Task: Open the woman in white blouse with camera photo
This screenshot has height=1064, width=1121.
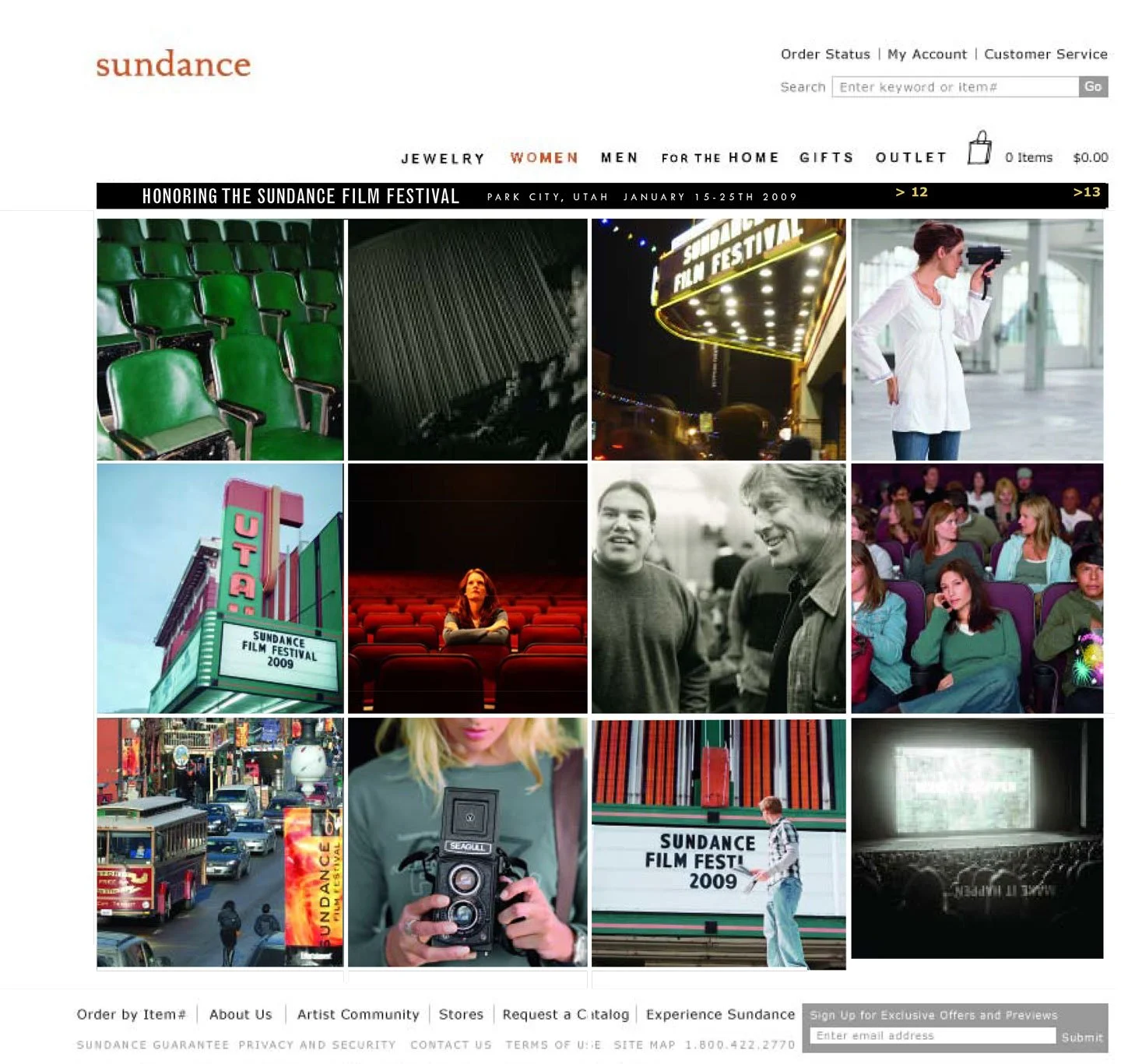Action: [977, 339]
